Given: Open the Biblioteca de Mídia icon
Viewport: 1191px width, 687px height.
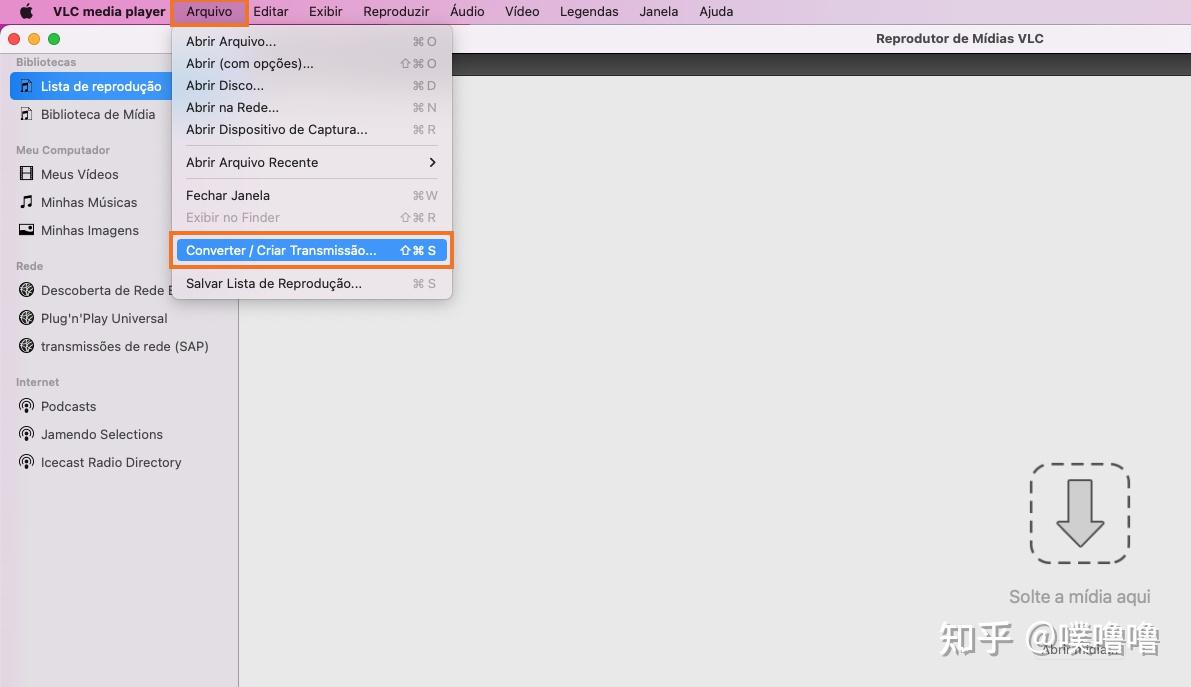Looking at the screenshot, I should tap(26, 114).
